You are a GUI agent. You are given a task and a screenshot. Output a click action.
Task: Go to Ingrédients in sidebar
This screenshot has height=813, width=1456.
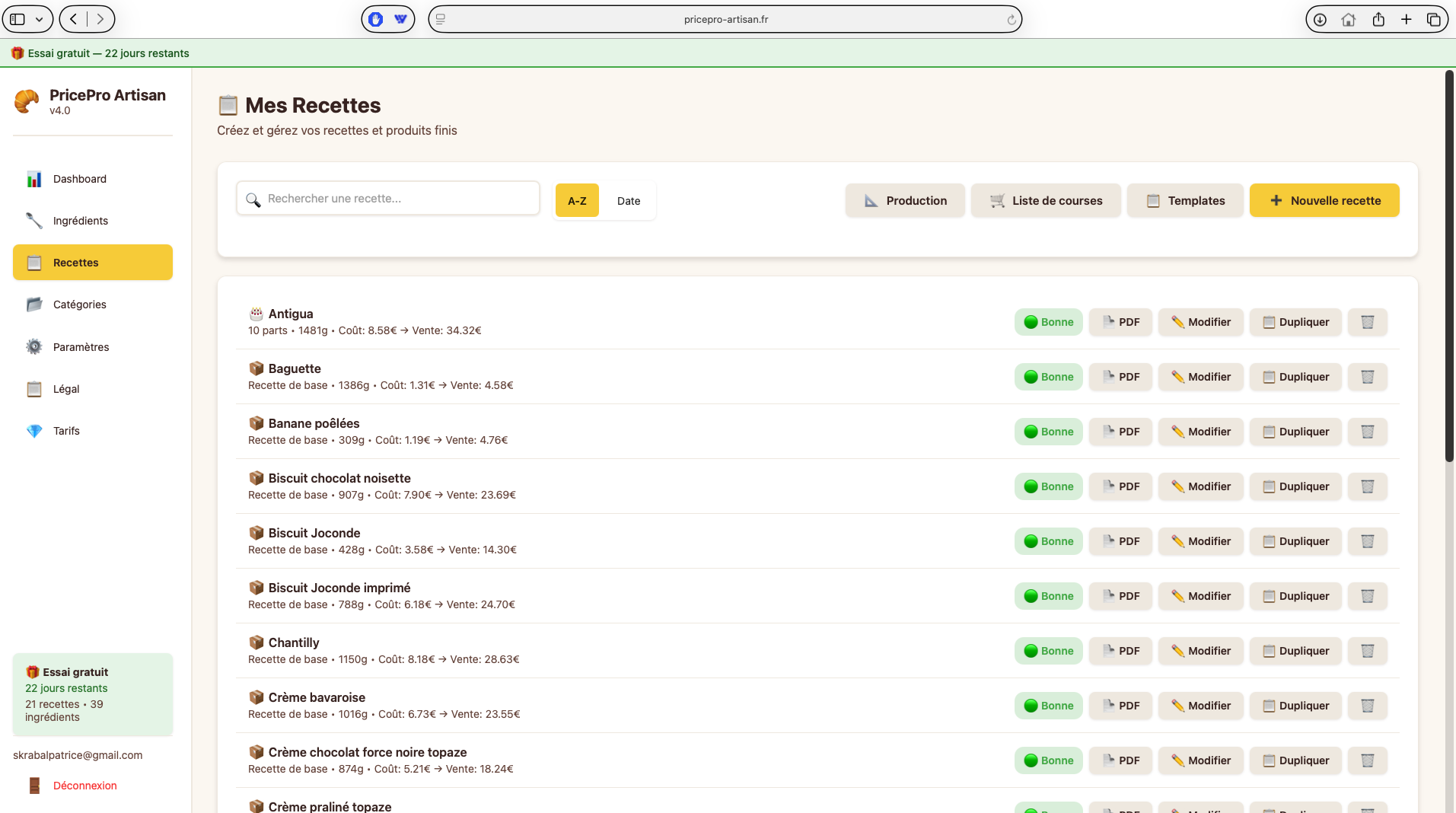93,221
